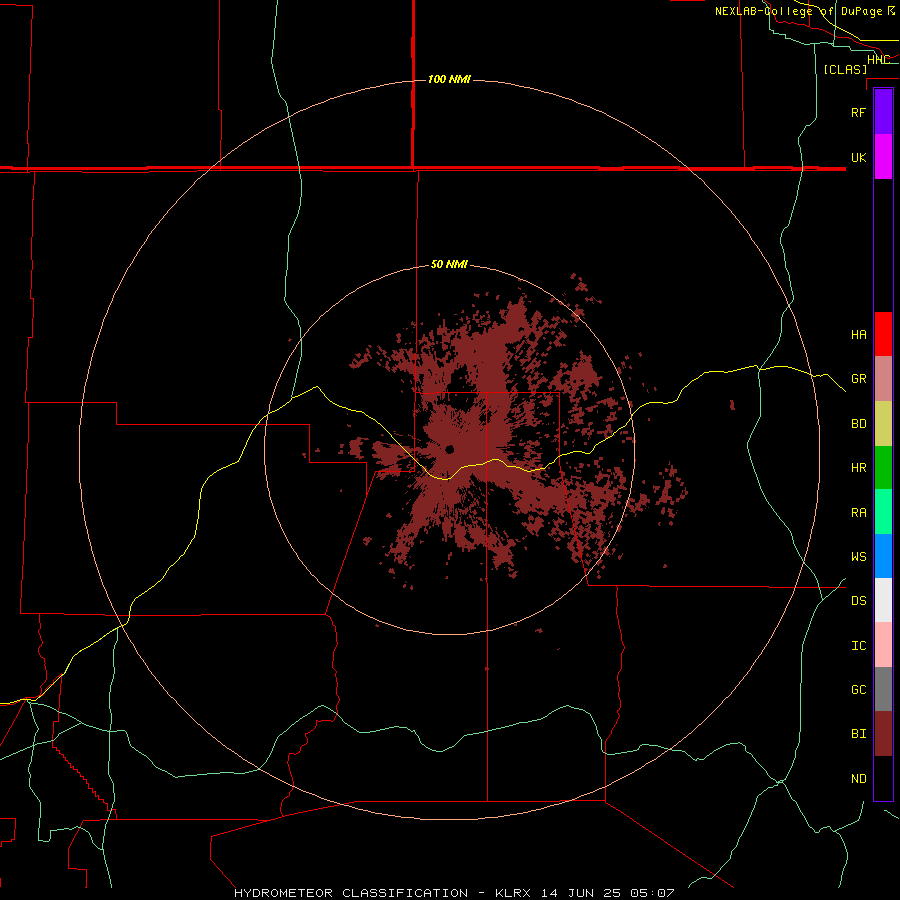Click the HHC product code text

click(x=878, y=60)
